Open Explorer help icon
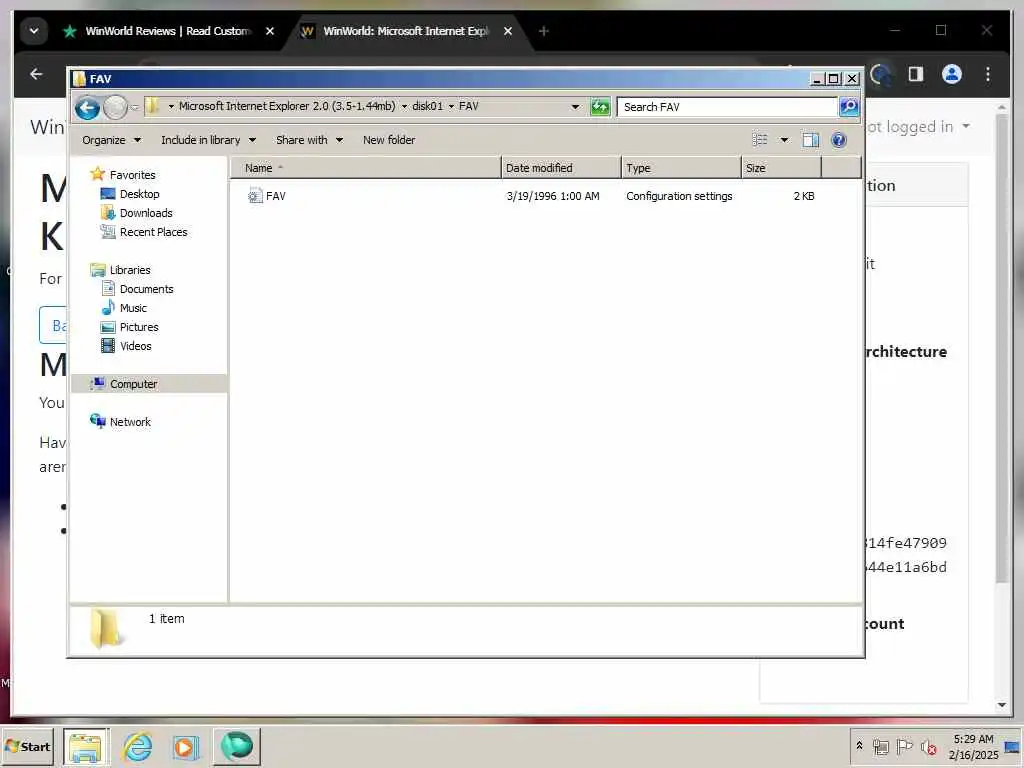This screenshot has width=1024, height=768. (x=839, y=140)
